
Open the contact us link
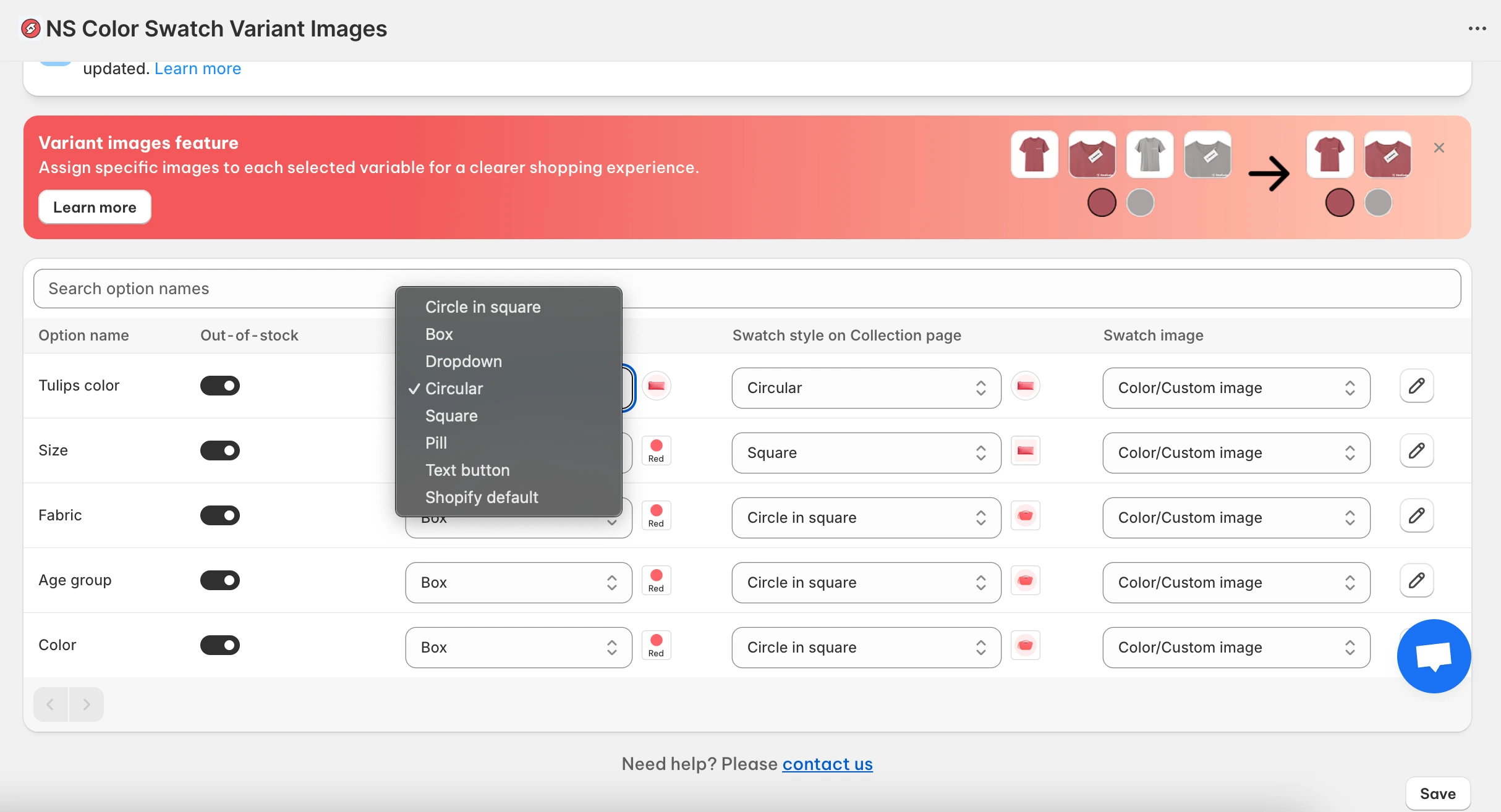pyautogui.click(x=827, y=764)
